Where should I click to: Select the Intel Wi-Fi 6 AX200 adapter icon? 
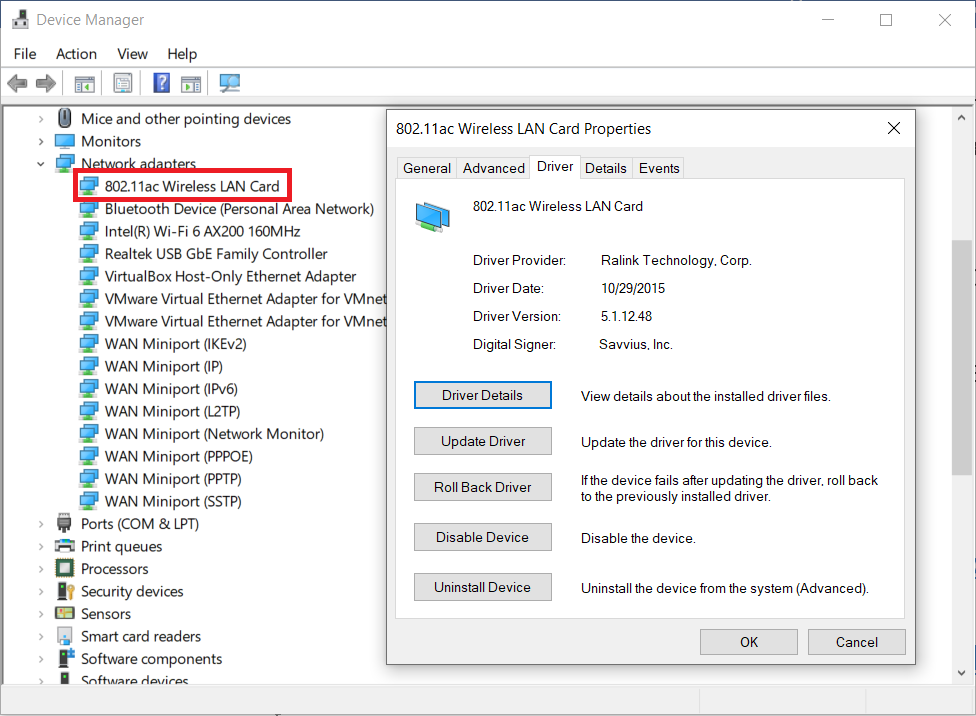coord(89,231)
